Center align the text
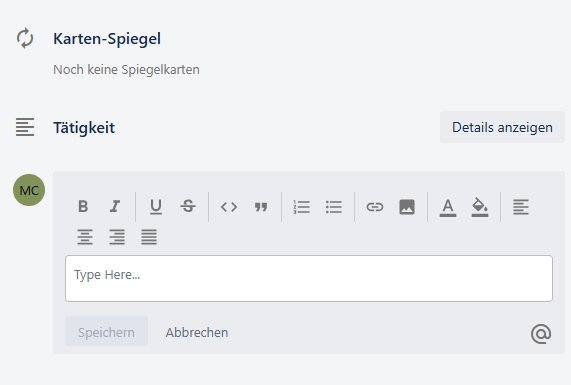Image resolution: width=571 pixels, height=385 pixels. click(85, 237)
